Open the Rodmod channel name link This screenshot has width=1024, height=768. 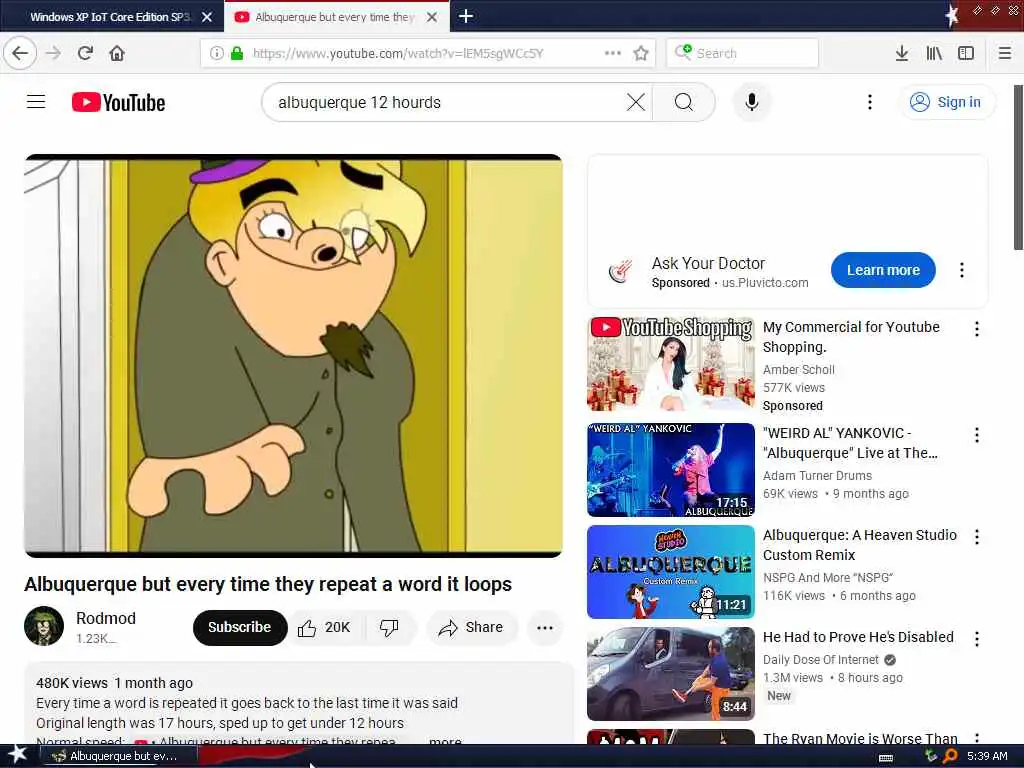(x=106, y=618)
